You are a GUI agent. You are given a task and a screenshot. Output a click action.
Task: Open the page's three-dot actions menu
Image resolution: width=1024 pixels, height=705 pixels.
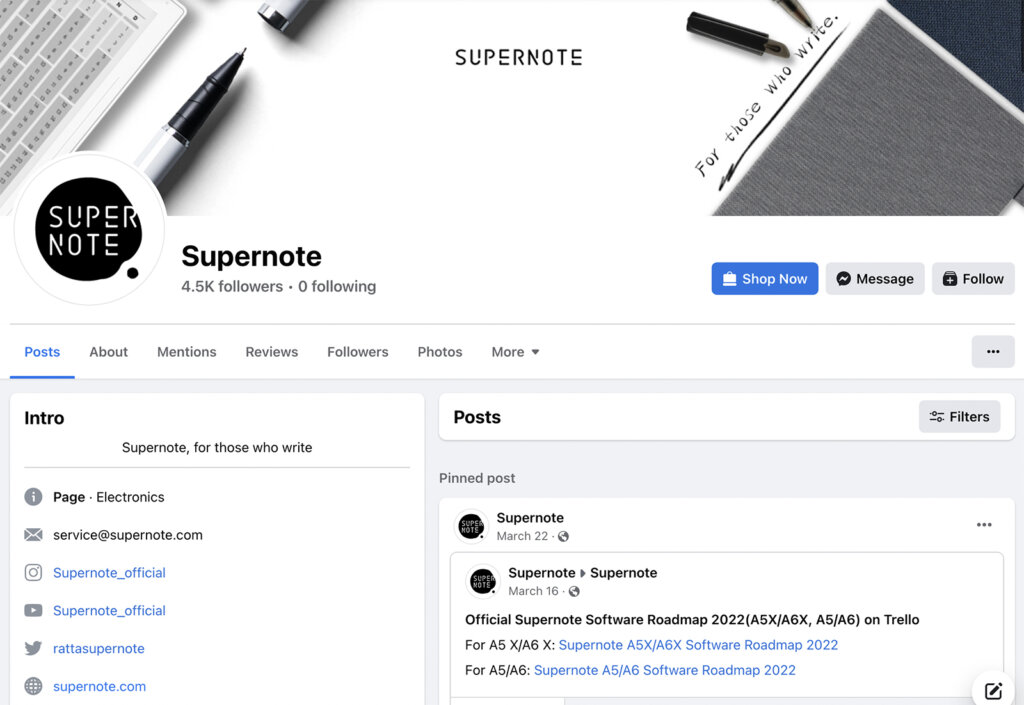tap(992, 351)
